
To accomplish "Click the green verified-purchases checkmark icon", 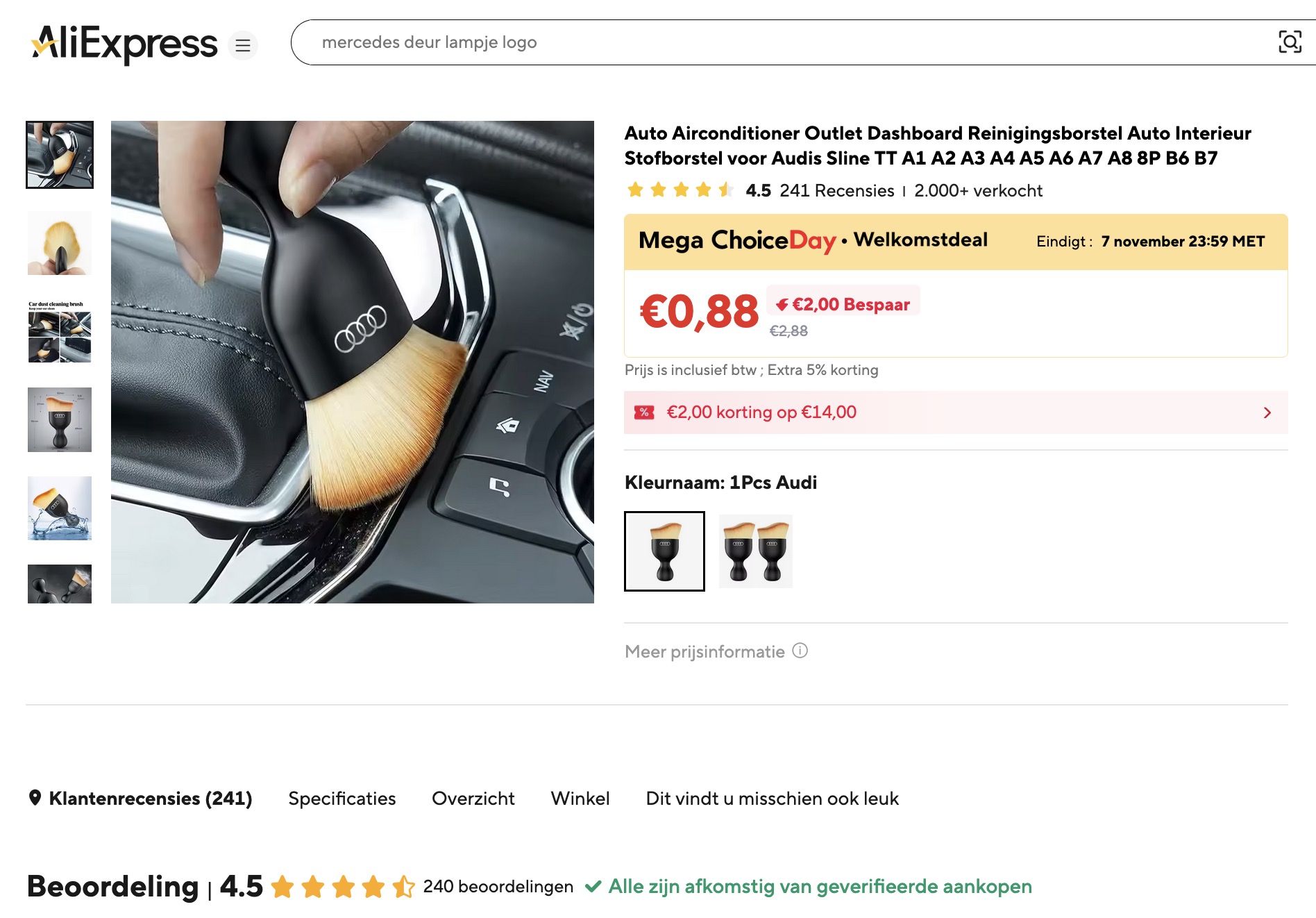I will [594, 887].
